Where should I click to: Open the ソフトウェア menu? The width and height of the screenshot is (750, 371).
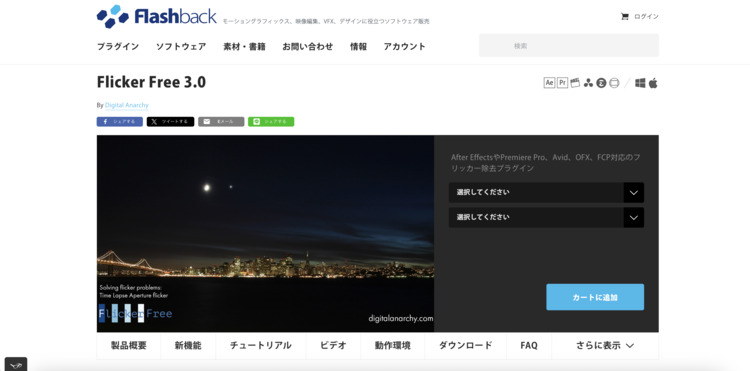pos(181,46)
